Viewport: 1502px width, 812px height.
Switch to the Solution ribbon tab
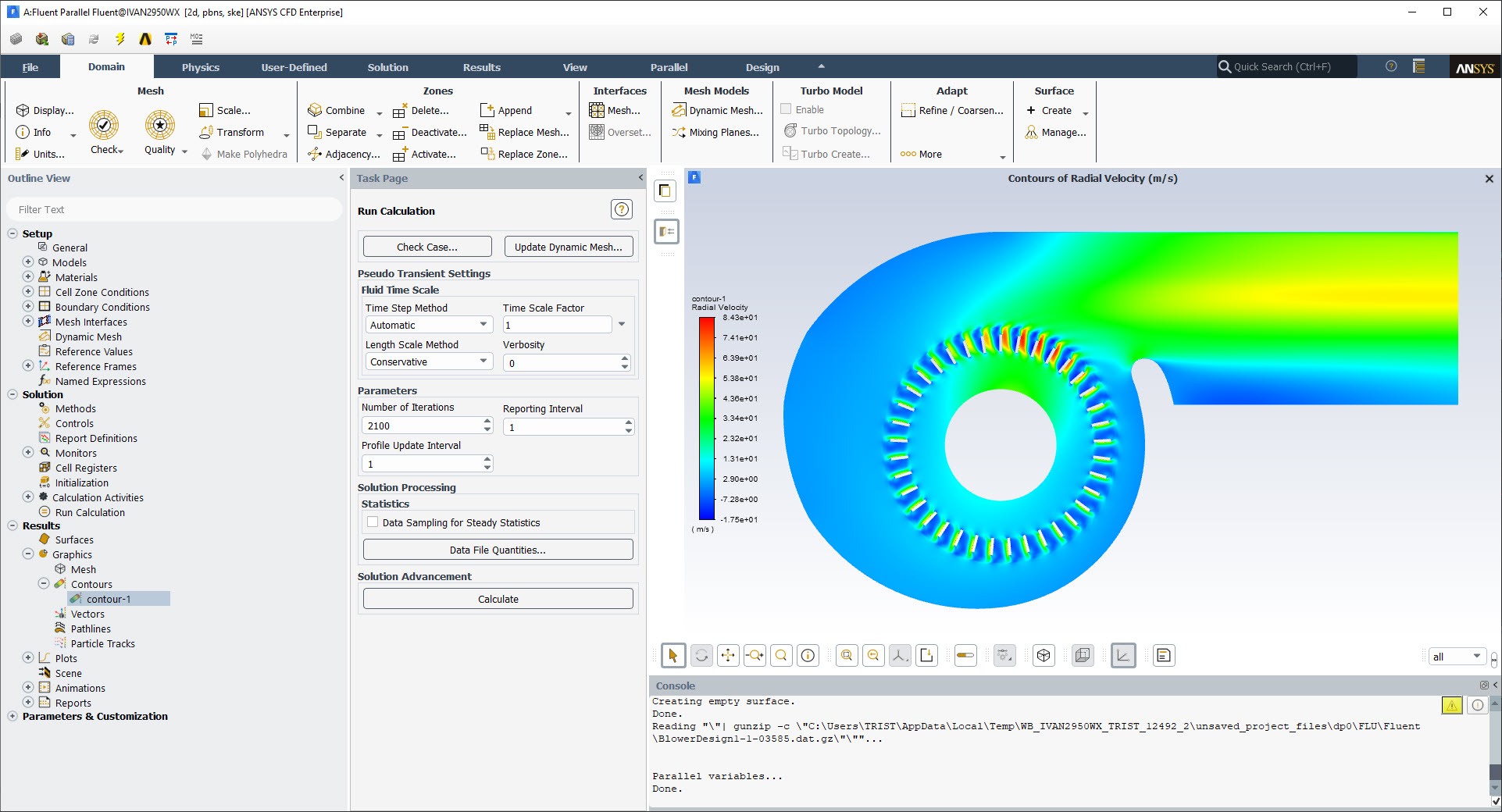click(x=388, y=67)
